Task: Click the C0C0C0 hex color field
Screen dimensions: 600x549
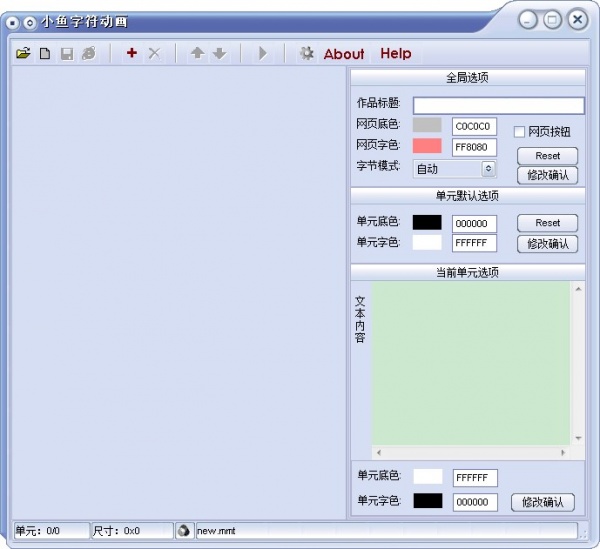Action: pyautogui.click(x=474, y=127)
